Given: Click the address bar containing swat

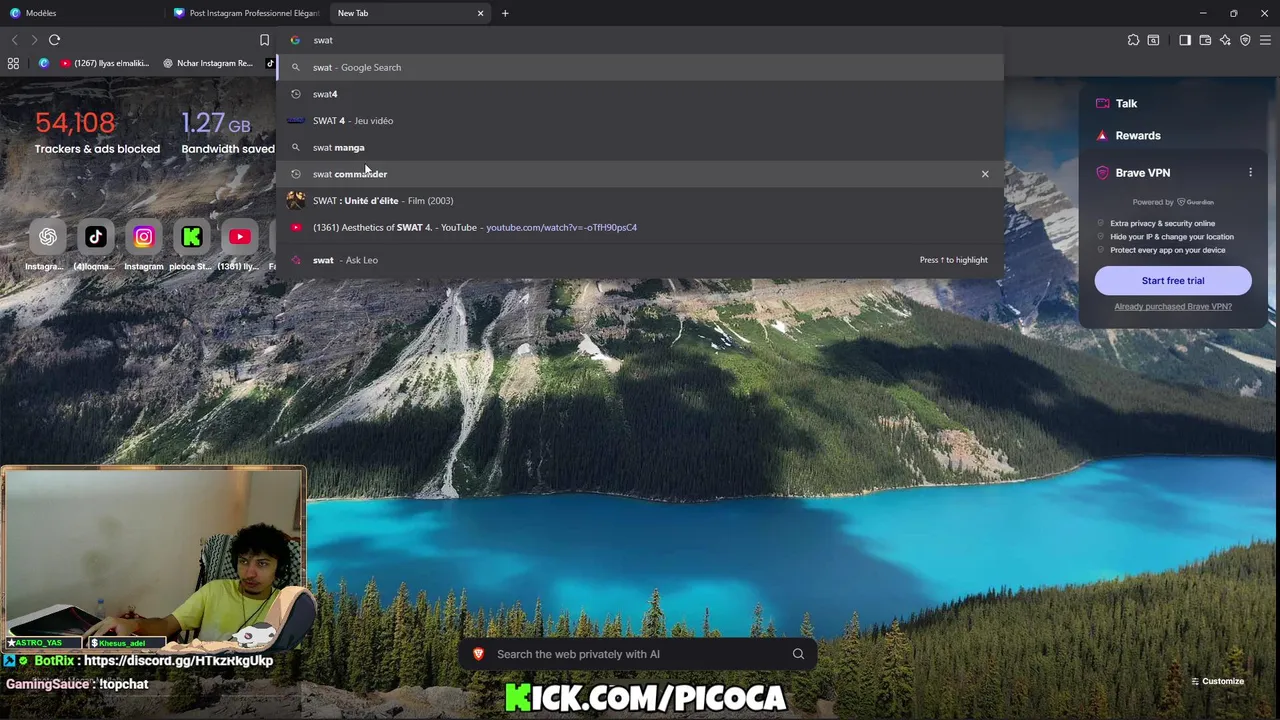Looking at the screenshot, I should pyautogui.click(x=640, y=40).
